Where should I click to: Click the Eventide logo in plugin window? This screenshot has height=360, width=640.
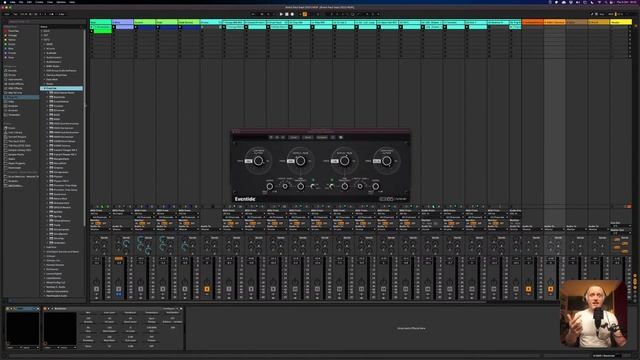click(x=245, y=199)
